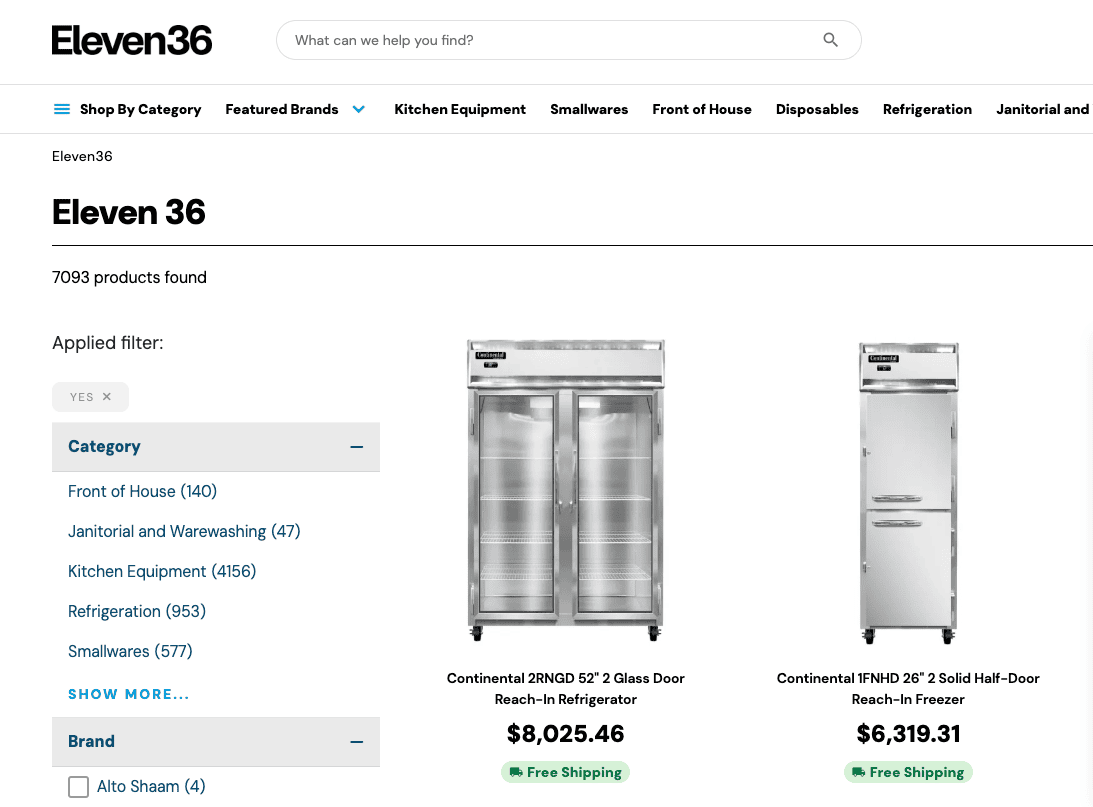Go to Kitchen Equipment nav item
This screenshot has height=807, width=1093.
(460, 109)
